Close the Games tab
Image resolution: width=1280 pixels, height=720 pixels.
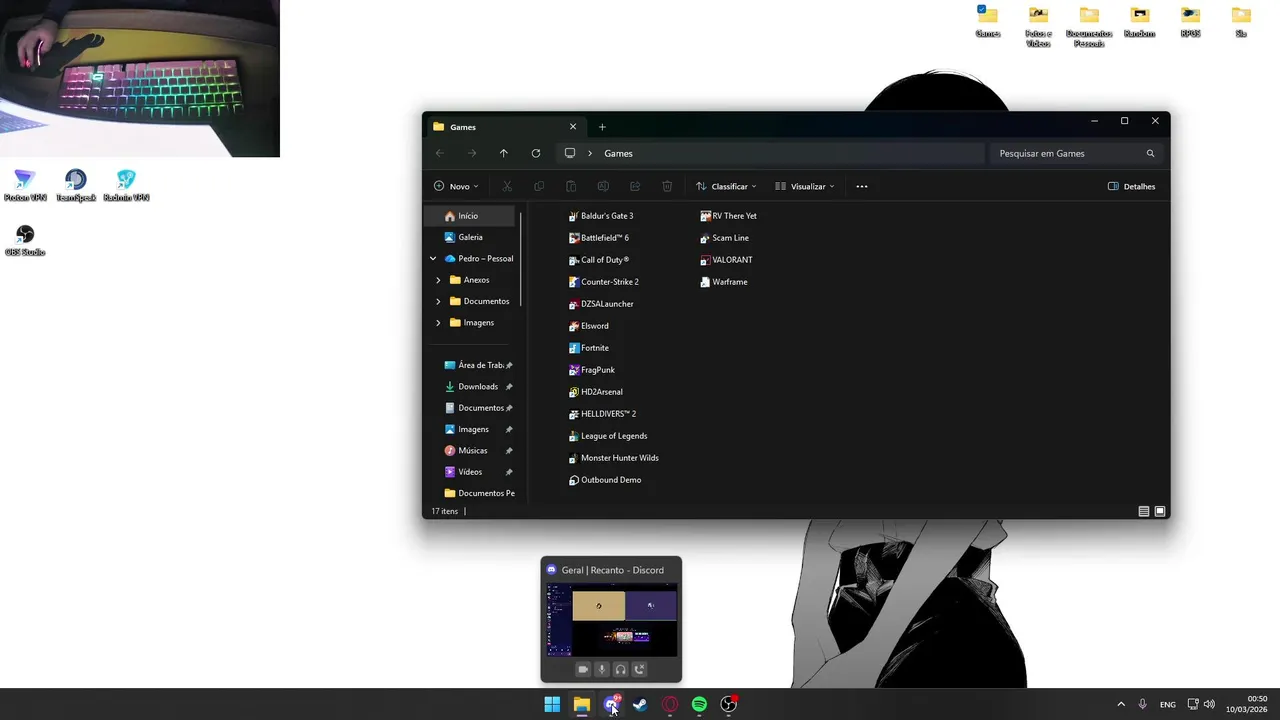point(573,127)
